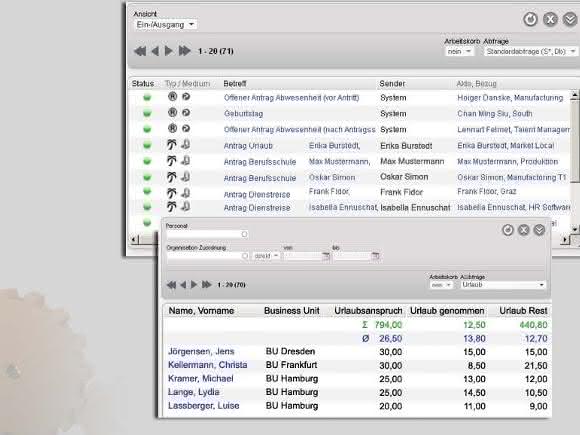Open Chan Ming Siu, South reference
The height and width of the screenshot is (435, 580).
(x=495, y=114)
